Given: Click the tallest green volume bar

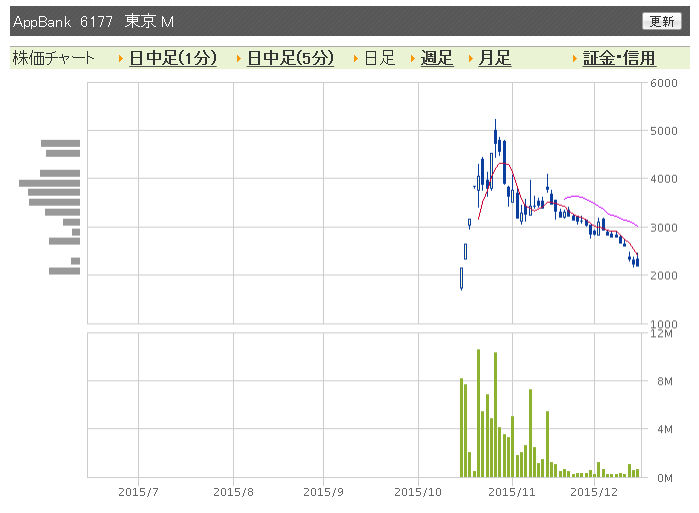Looking at the screenshot, I should coord(478,413).
